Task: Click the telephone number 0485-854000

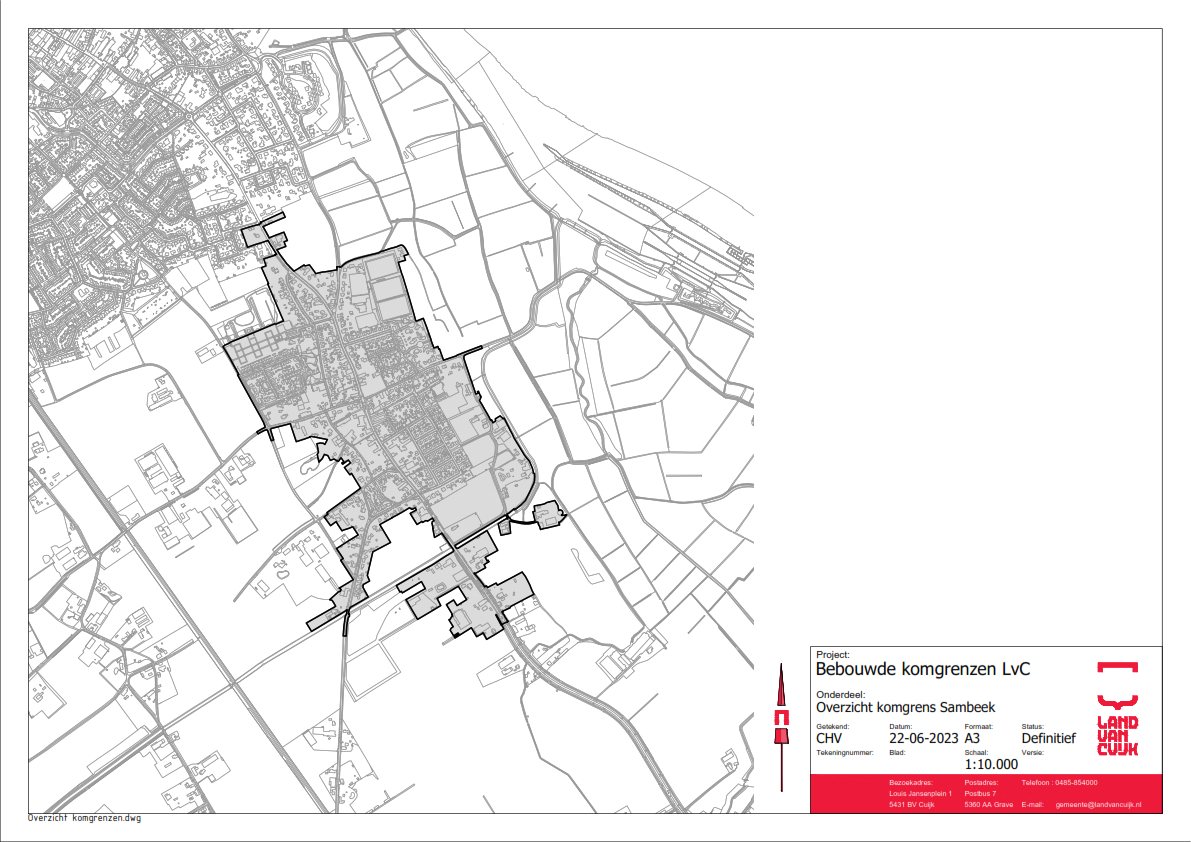Action: point(1076,782)
